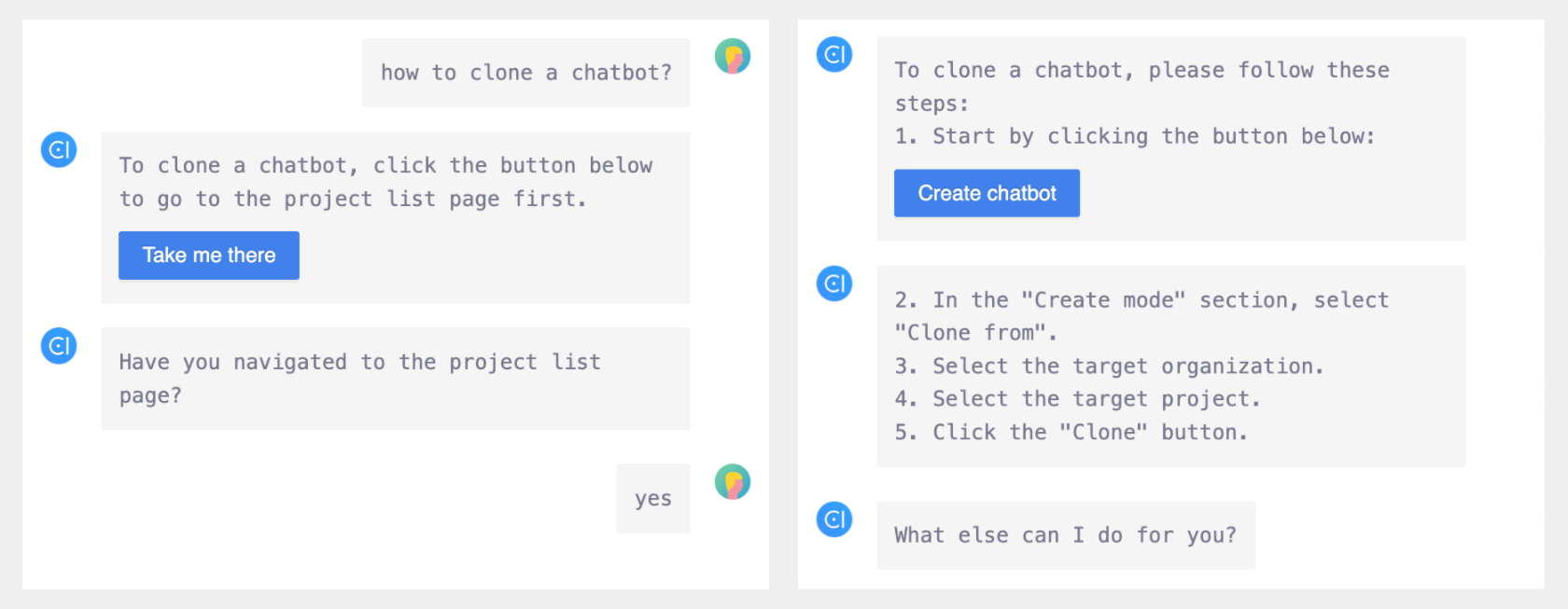The height and width of the screenshot is (609, 1568).
Task: Click the 'Create chatbot' button
Action: pyautogui.click(x=987, y=193)
